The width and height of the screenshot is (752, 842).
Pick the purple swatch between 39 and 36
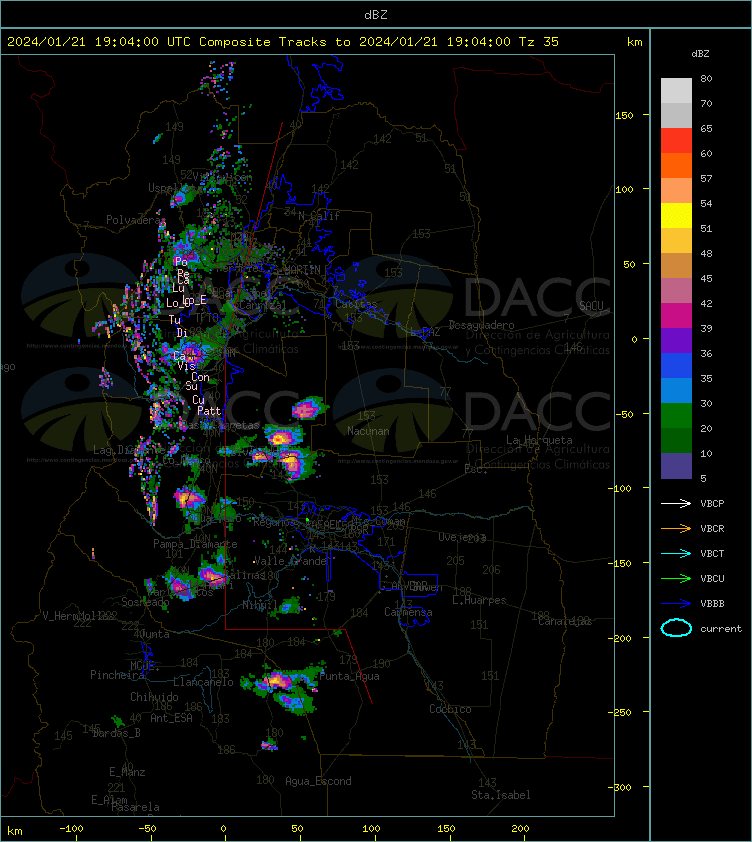click(x=676, y=340)
